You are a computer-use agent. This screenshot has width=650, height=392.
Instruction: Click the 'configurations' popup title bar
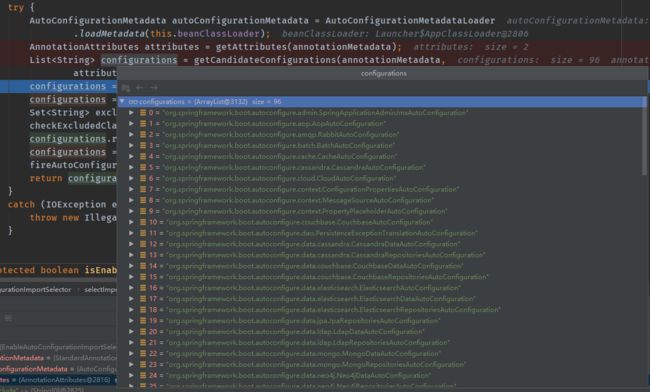click(383, 74)
